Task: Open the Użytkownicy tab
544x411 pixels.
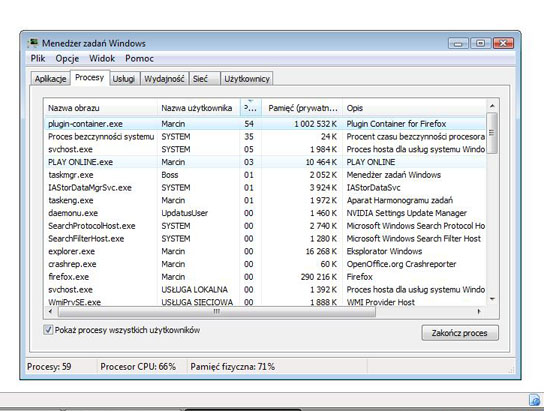Action: click(247, 79)
